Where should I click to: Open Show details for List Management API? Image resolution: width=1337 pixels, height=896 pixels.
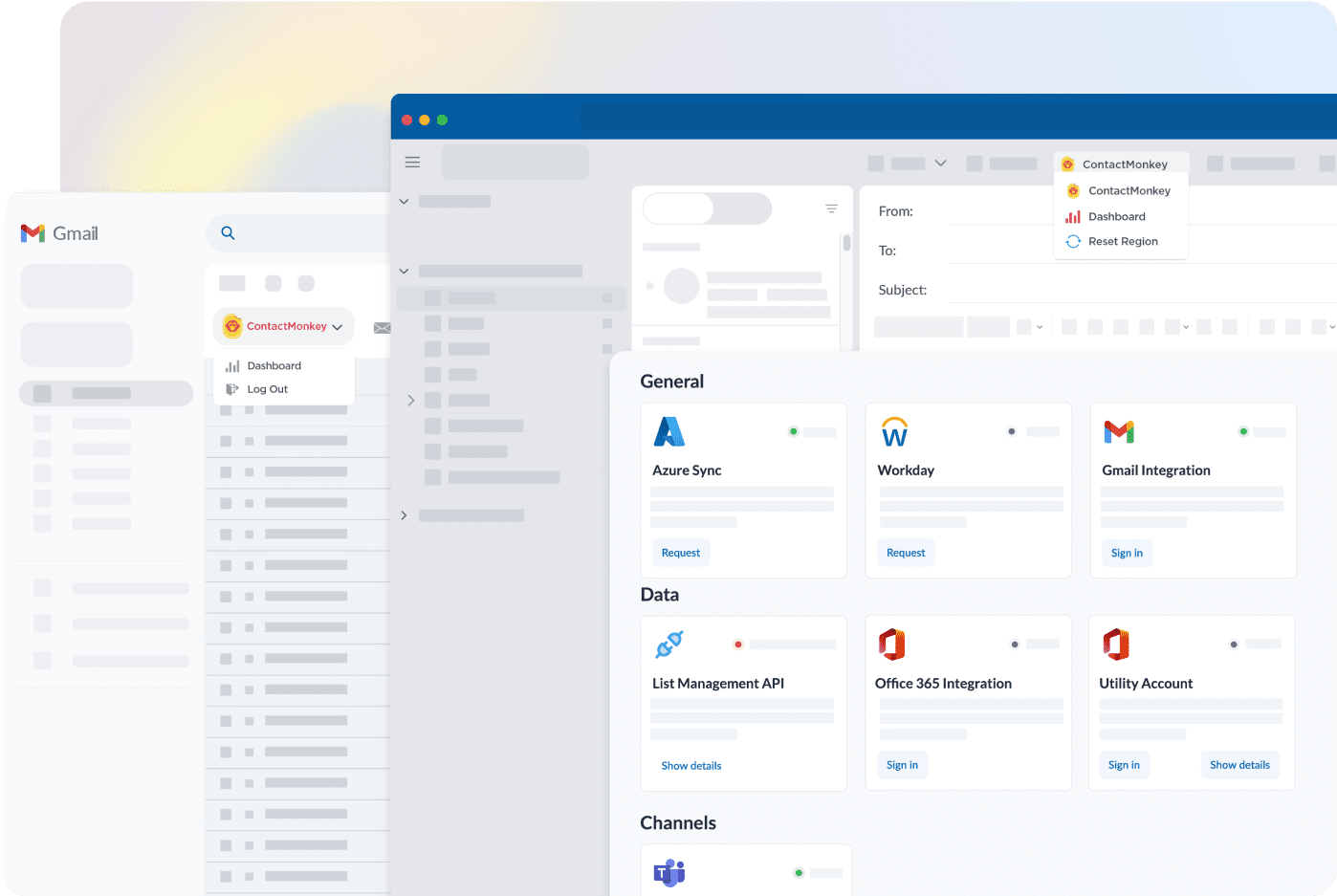(x=691, y=765)
